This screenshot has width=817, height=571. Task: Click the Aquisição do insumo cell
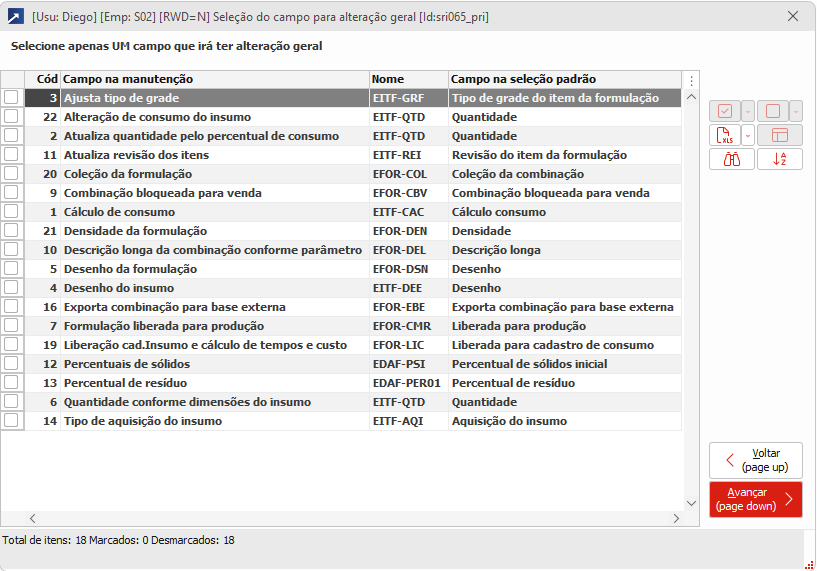[x=565, y=421]
